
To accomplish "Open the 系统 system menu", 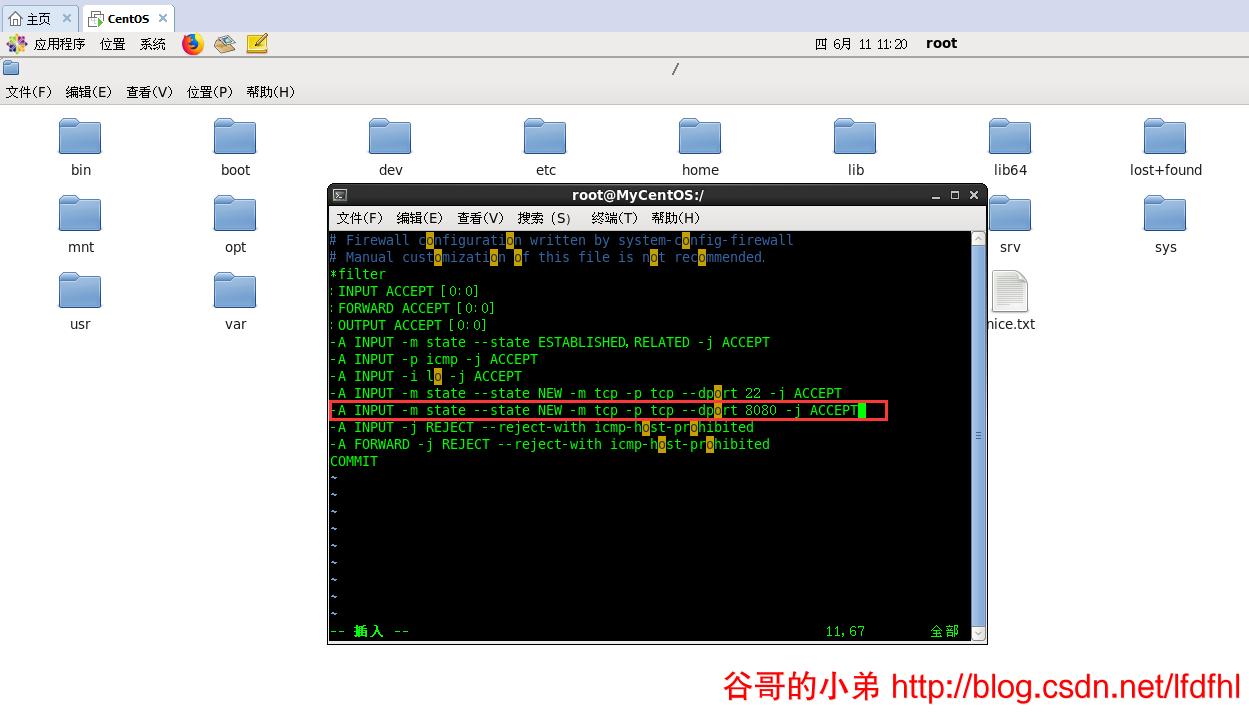I will point(153,44).
